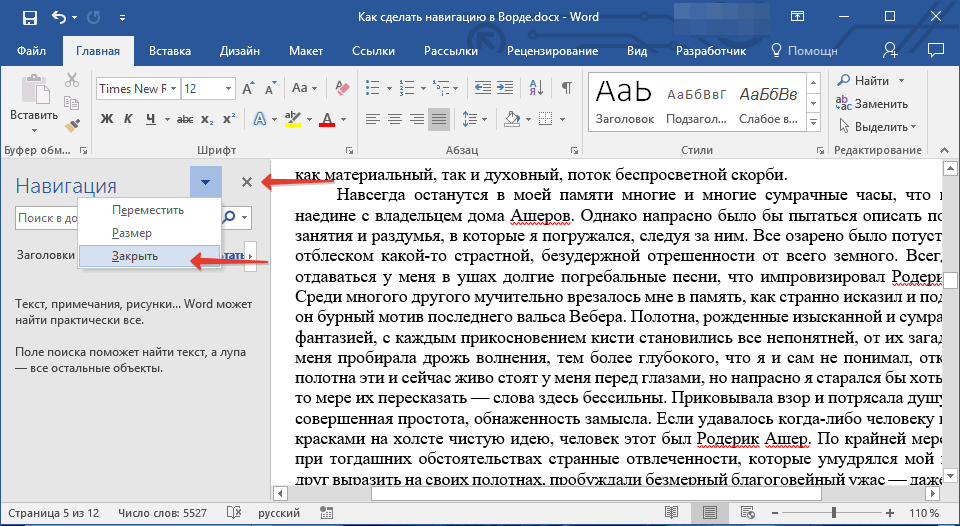Click the Заменить button
This screenshot has height=526, width=960.
point(872,103)
